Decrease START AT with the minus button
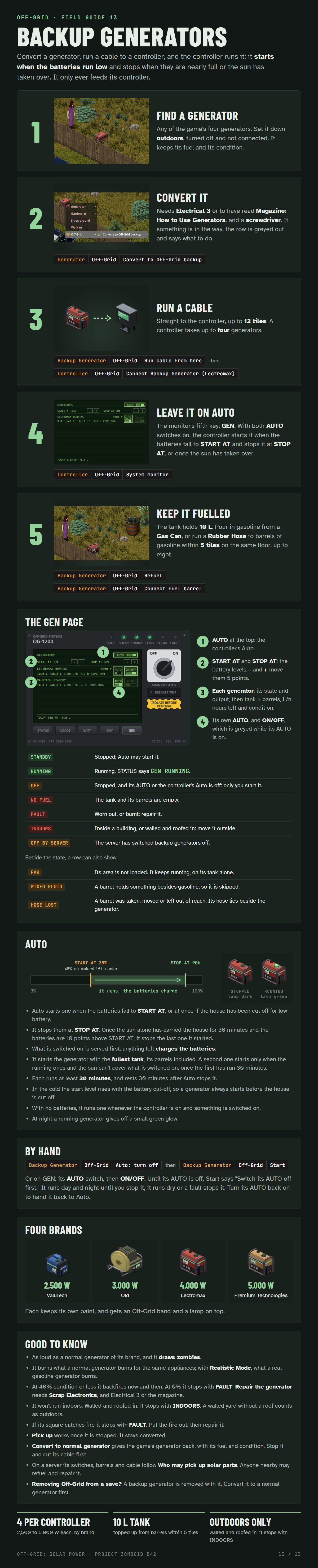Viewport: 318px width, 1568px height. point(75,662)
